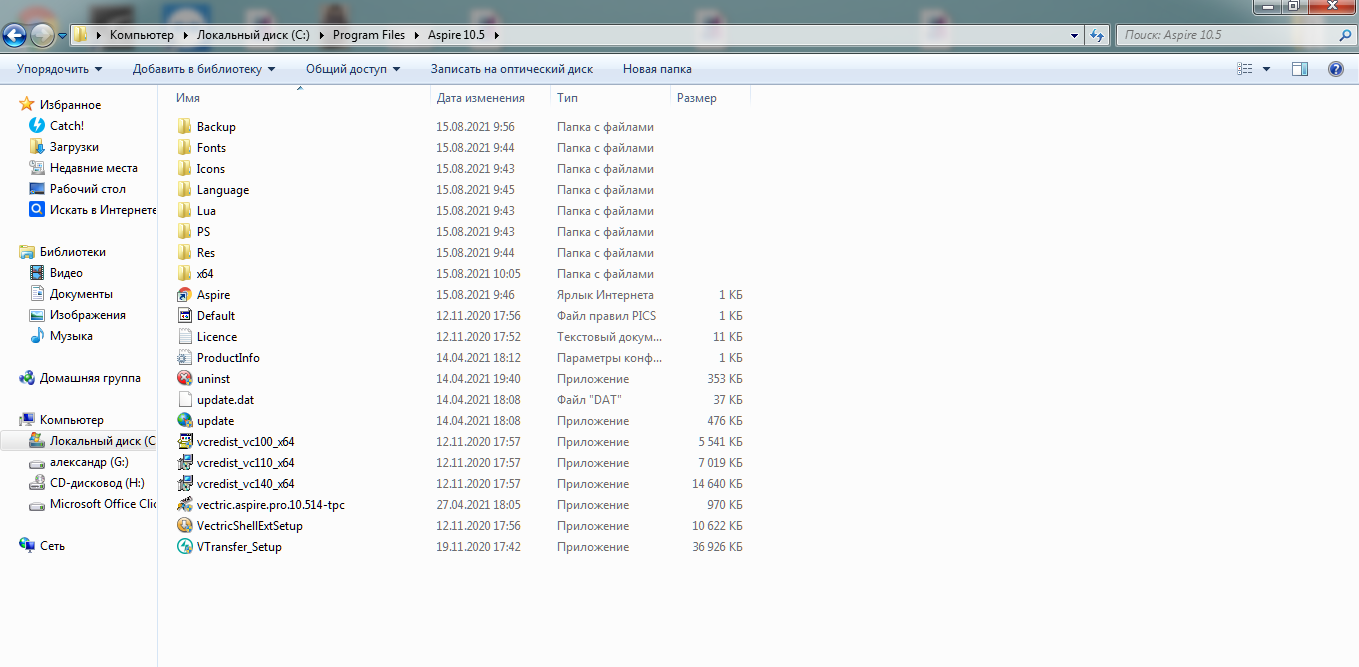
Task: Open the Общий доступ dropdown
Action: point(353,69)
